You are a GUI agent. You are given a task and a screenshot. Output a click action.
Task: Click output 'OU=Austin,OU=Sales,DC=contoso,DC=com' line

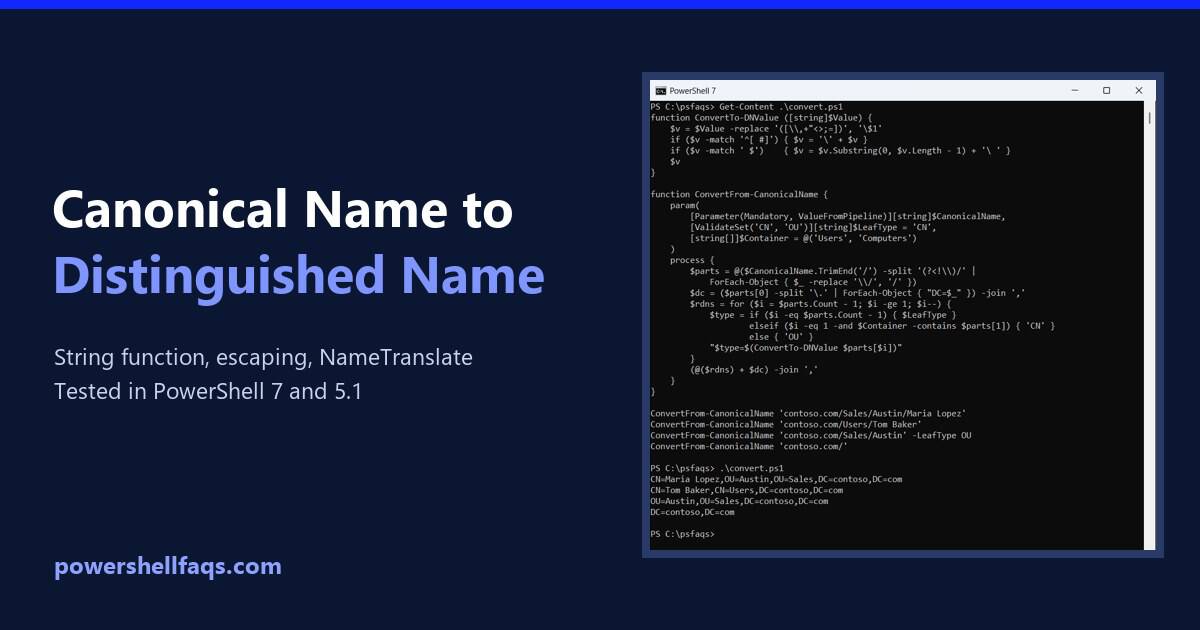click(739, 502)
